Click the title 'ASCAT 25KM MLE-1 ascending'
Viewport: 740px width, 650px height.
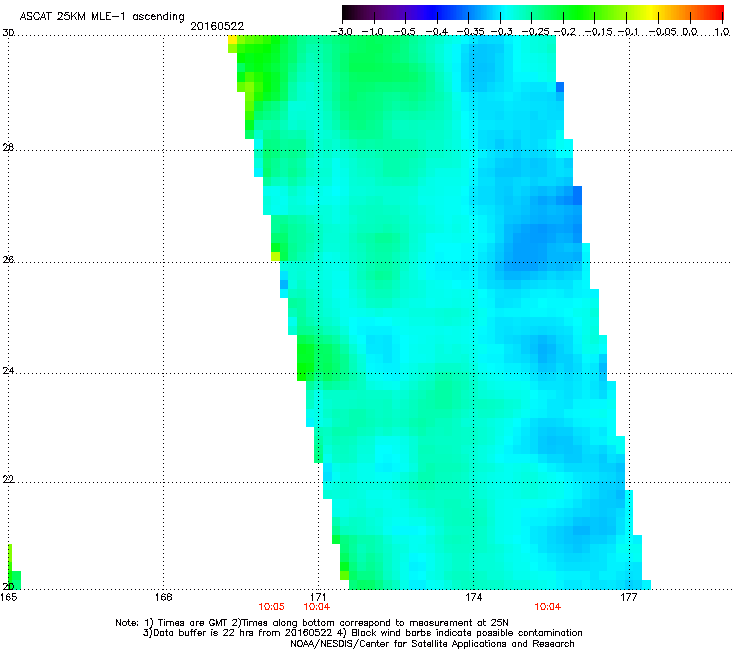[x=102, y=17]
